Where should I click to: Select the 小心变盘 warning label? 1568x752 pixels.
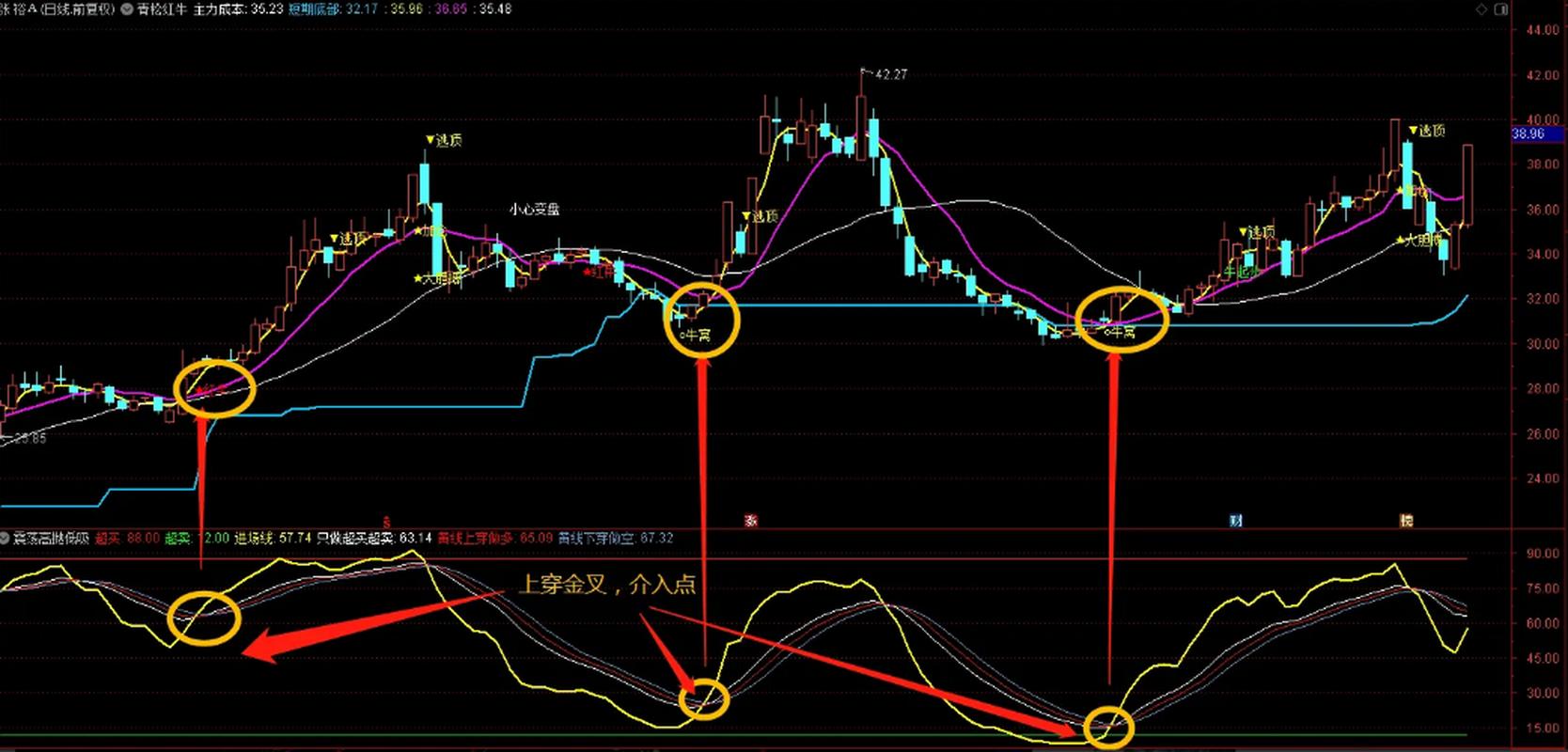534,210
